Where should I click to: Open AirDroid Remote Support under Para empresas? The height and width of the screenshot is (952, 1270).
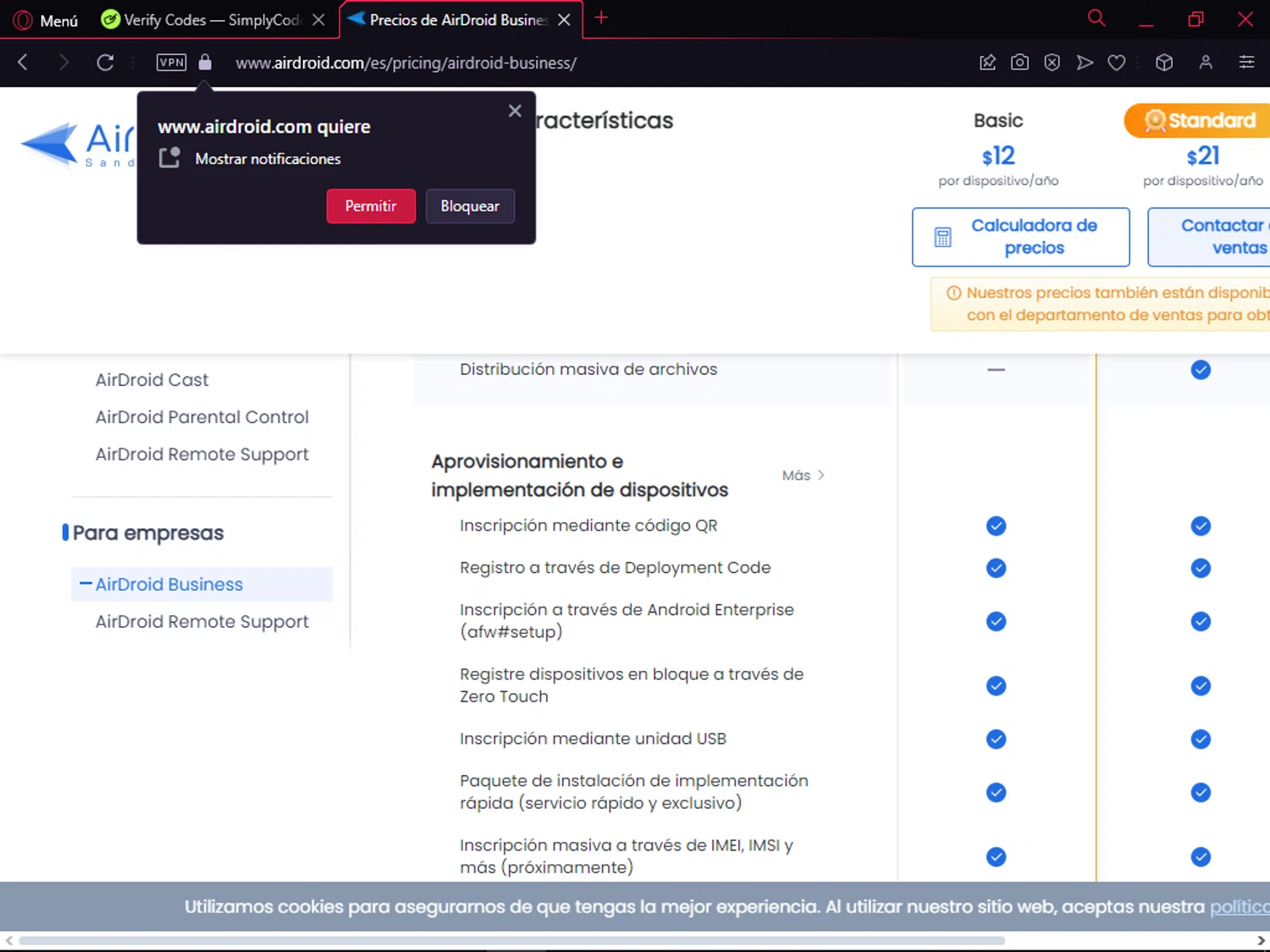(202, 622)
